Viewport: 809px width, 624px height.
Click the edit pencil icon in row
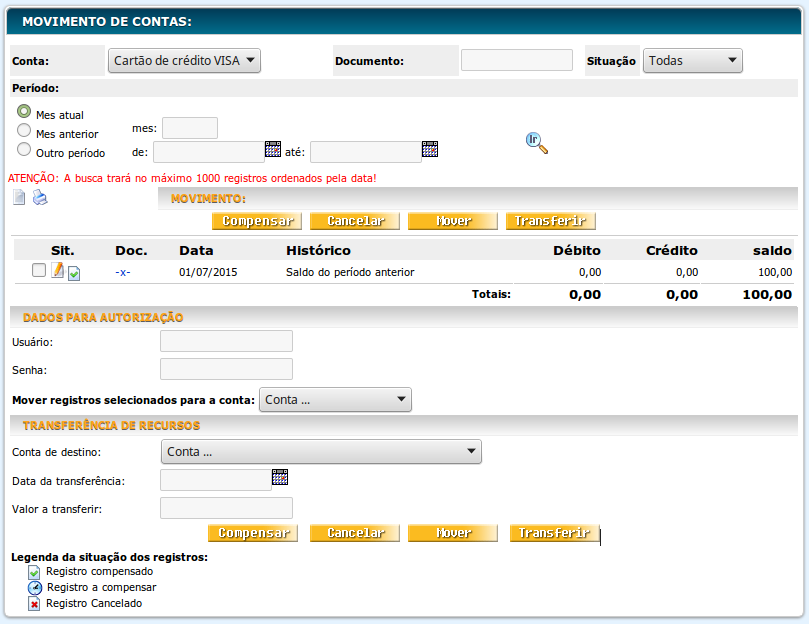click(x=58, y=270)
